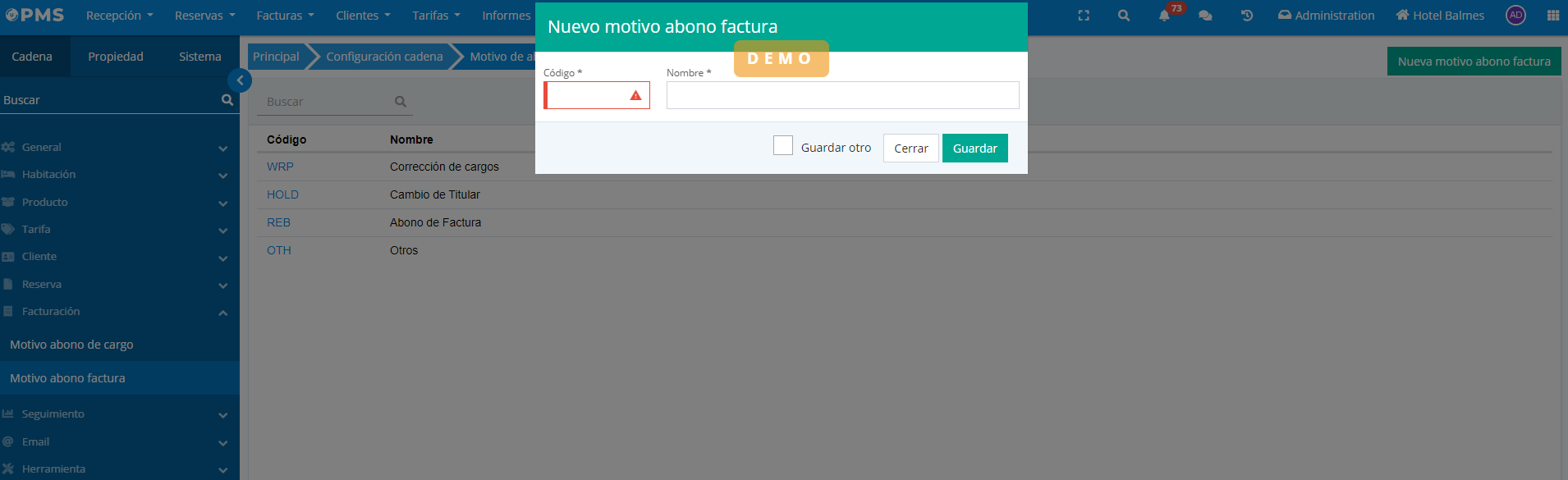1568x480 pixels.
Task: Enable the Guardar otro checkbox
Action: tap(783, 146)
